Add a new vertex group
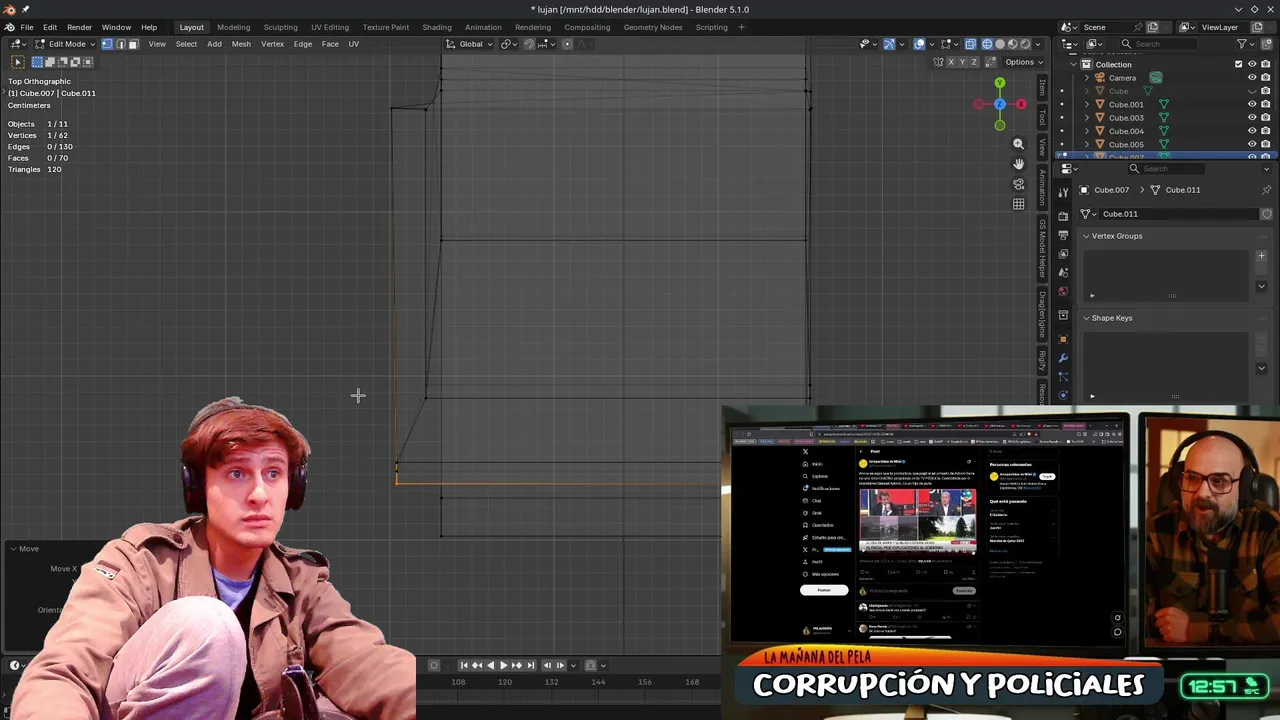The image size is (1280, 720). pos(1261,256)
